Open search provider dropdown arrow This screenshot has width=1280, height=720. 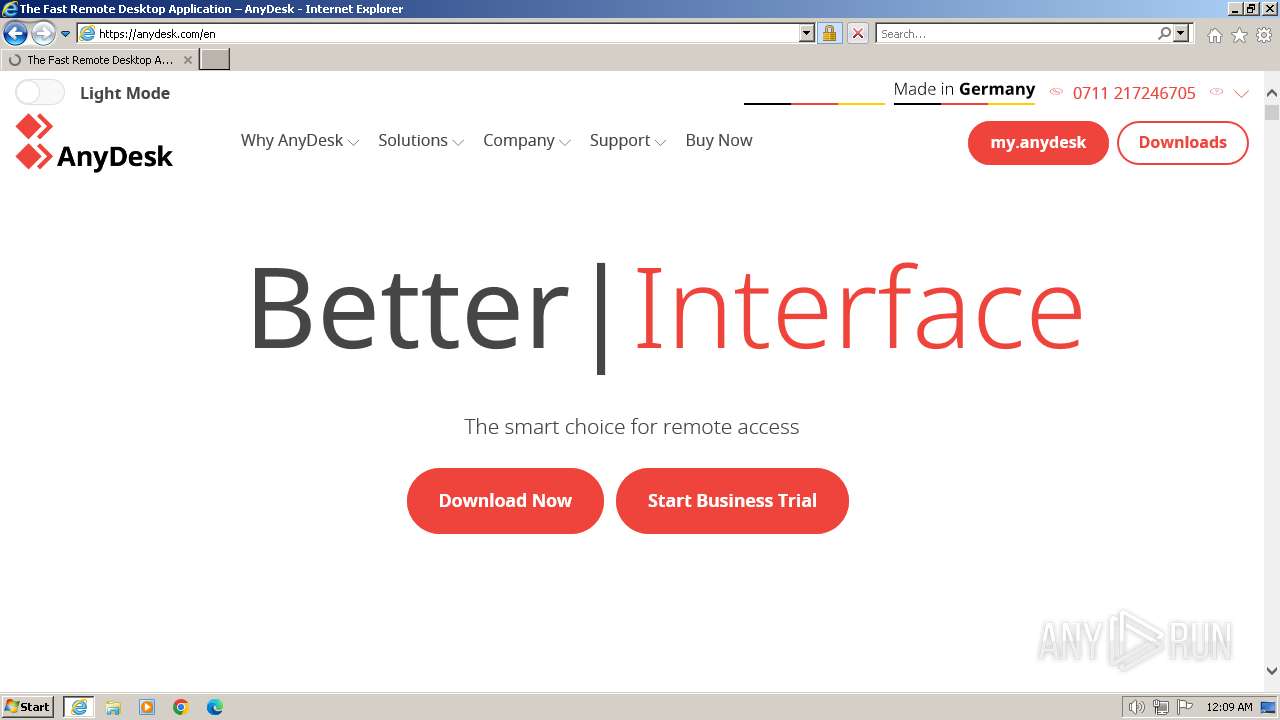1181,34
